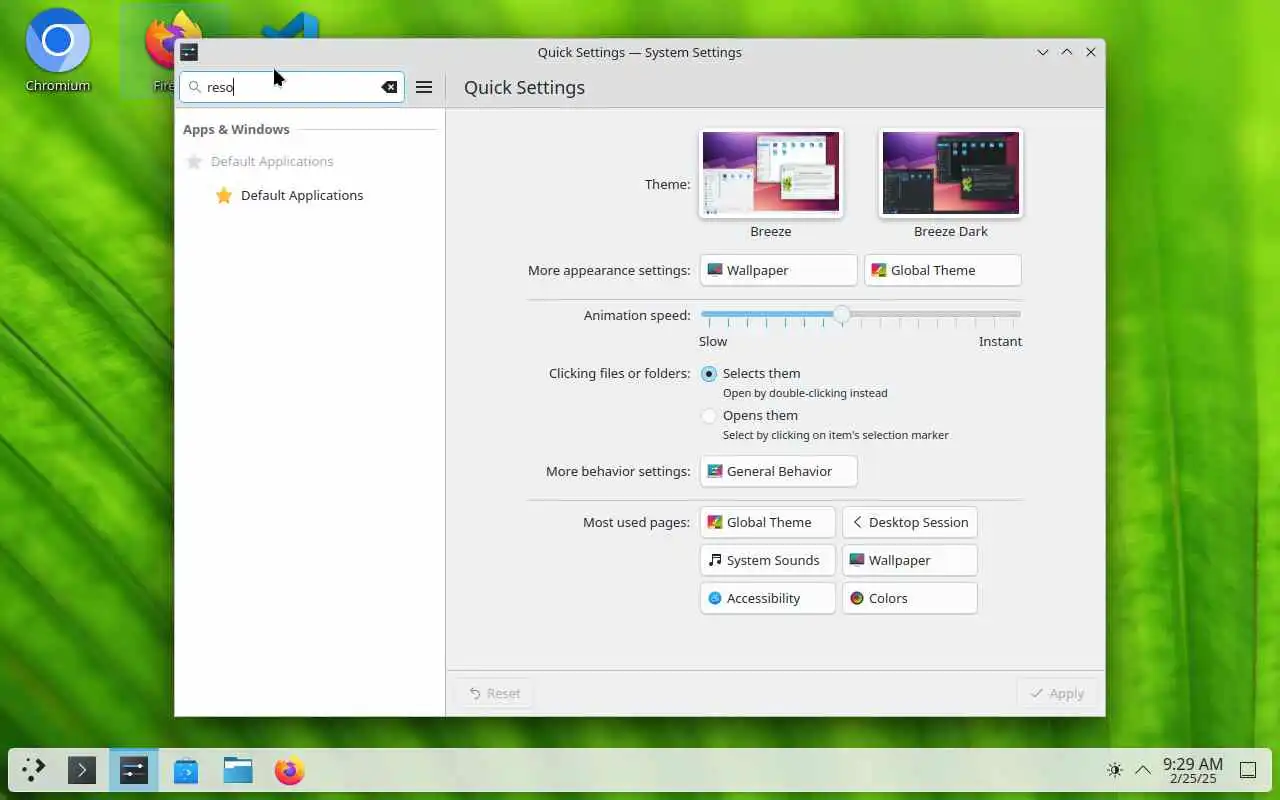Open System Sounds page

pyautogui.click(x=768, y=560)
